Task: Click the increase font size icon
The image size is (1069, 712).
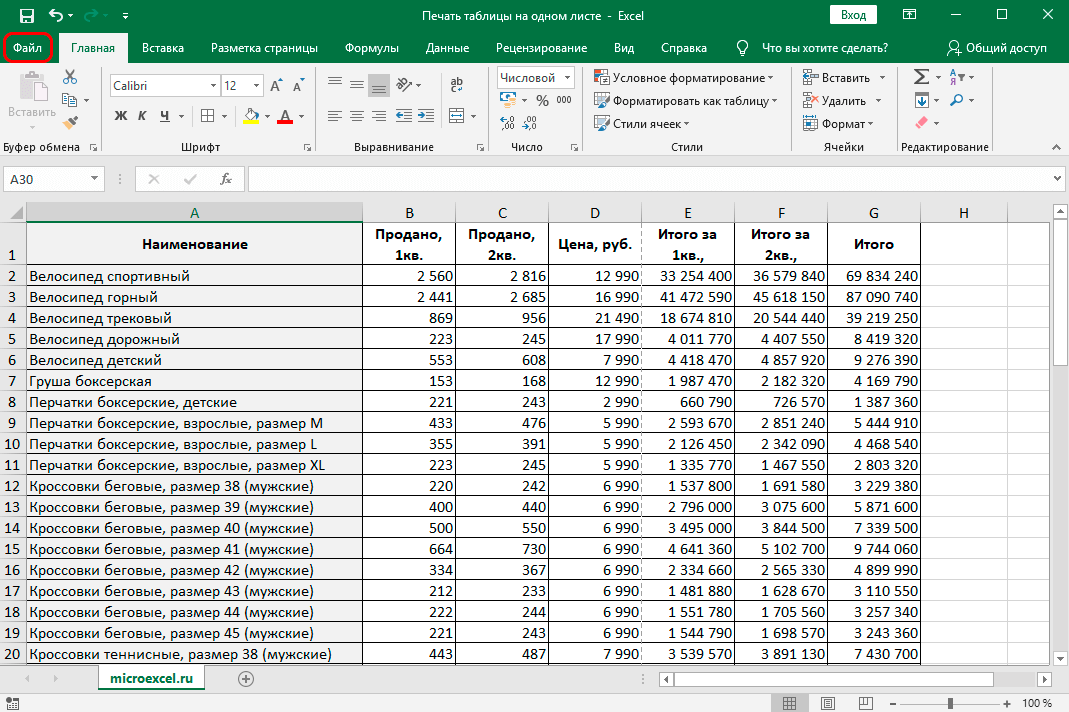Action: [277, 86]
